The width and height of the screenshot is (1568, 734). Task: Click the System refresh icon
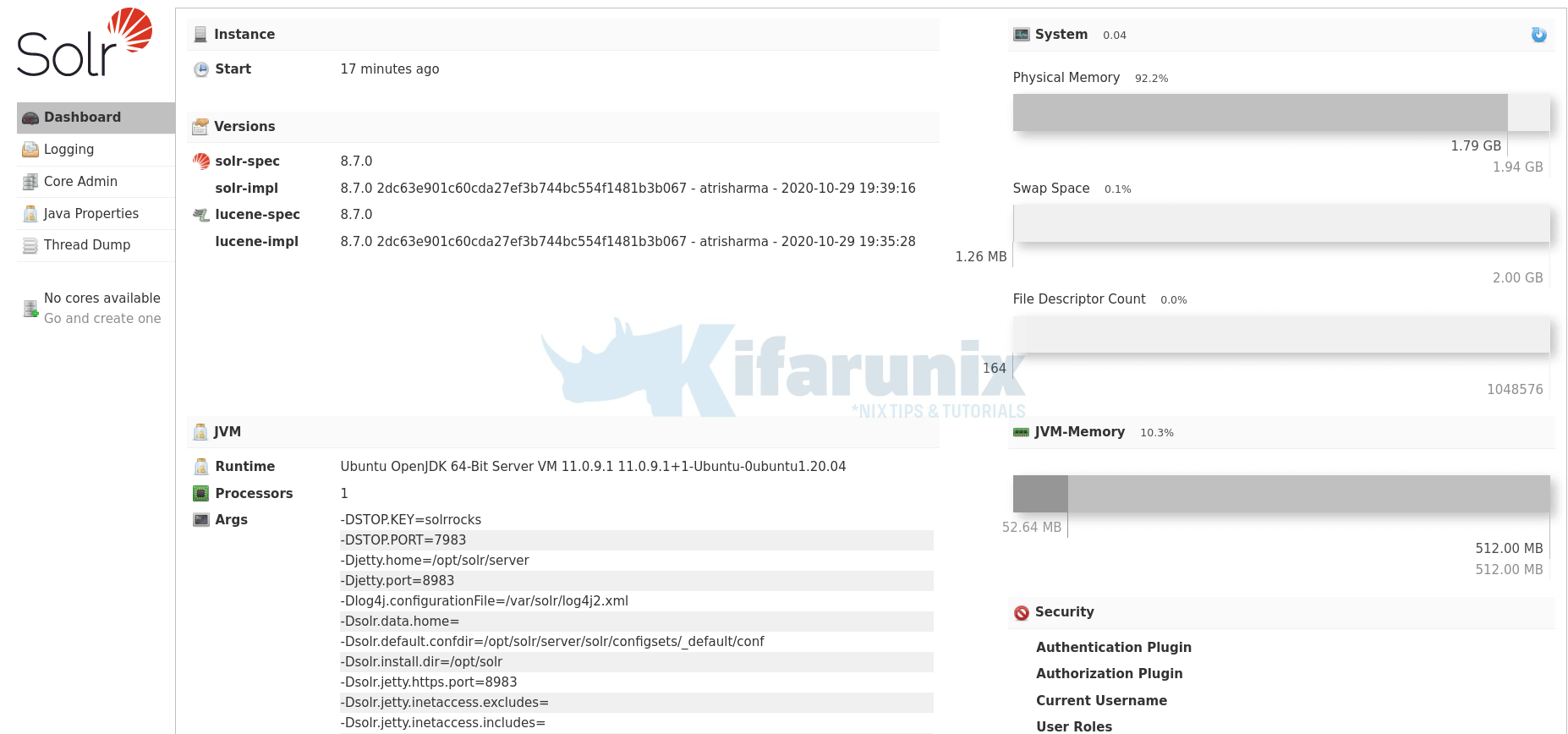[x=1538, y=35]
